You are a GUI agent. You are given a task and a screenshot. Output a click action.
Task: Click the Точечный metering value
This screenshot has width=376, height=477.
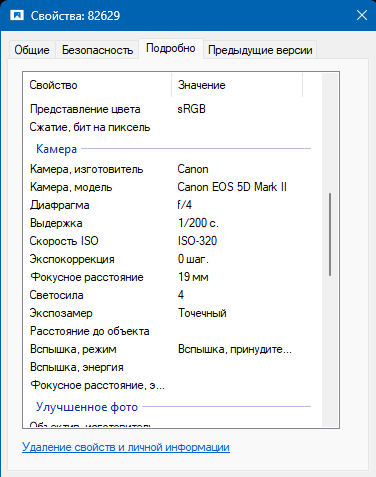coord(202,313)
